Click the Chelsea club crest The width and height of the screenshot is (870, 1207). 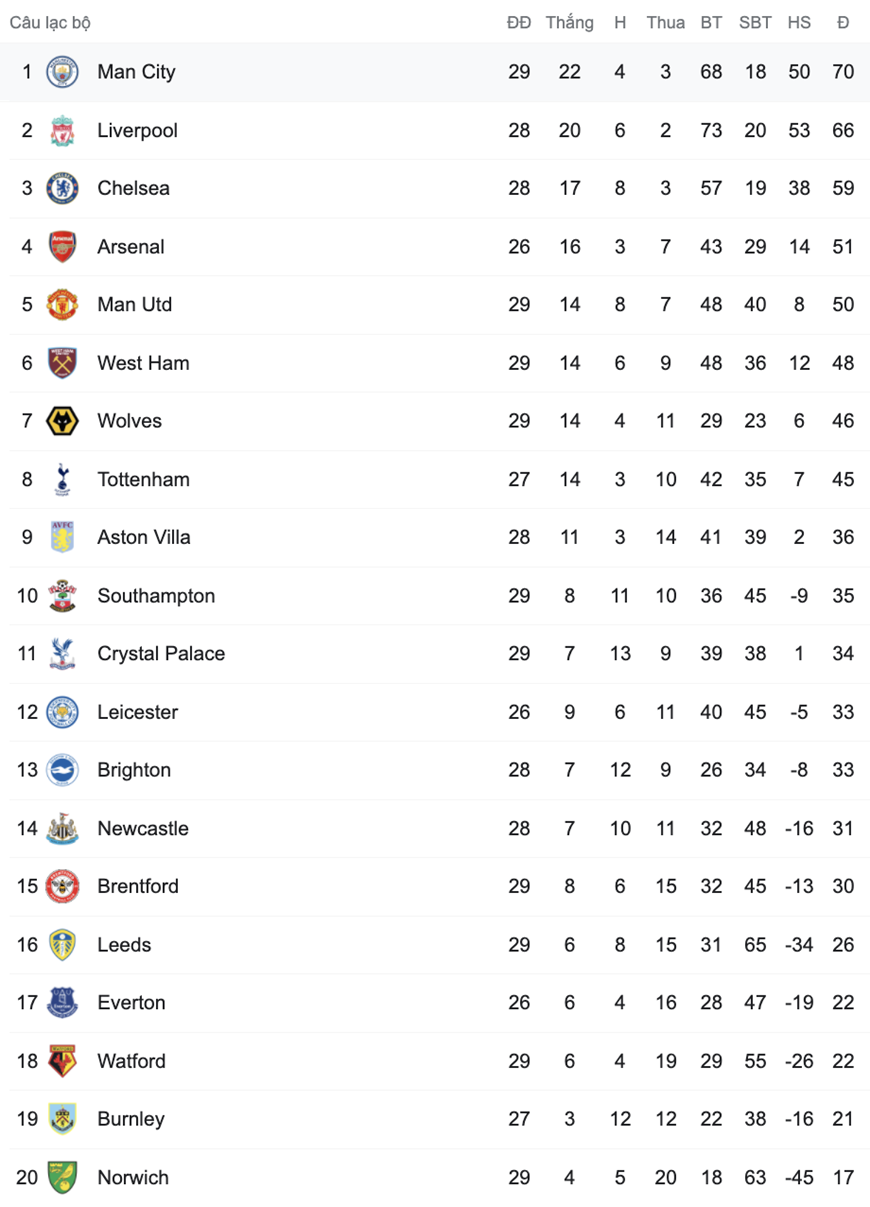[63, 188]
